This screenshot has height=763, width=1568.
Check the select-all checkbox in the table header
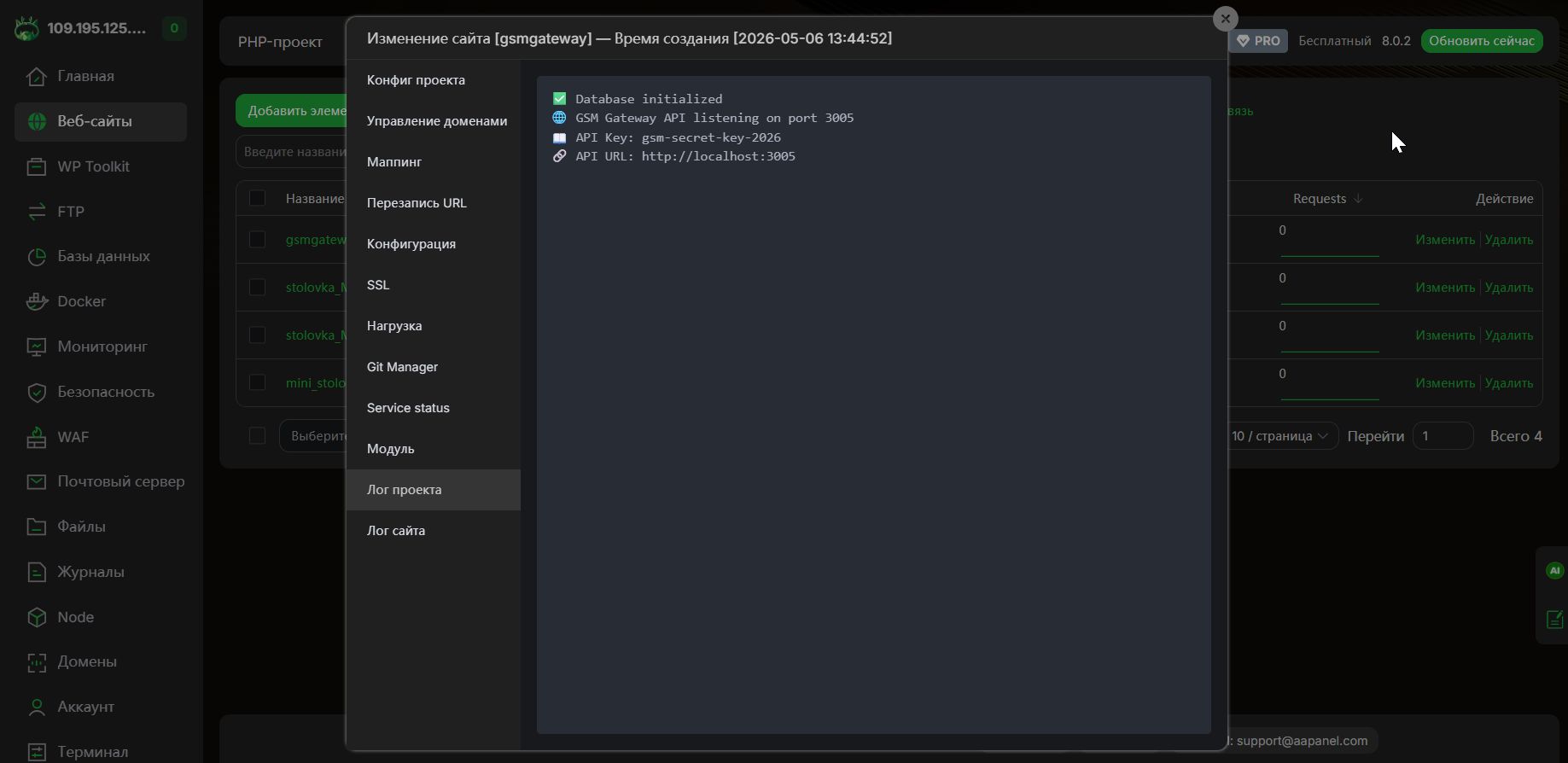257,198
